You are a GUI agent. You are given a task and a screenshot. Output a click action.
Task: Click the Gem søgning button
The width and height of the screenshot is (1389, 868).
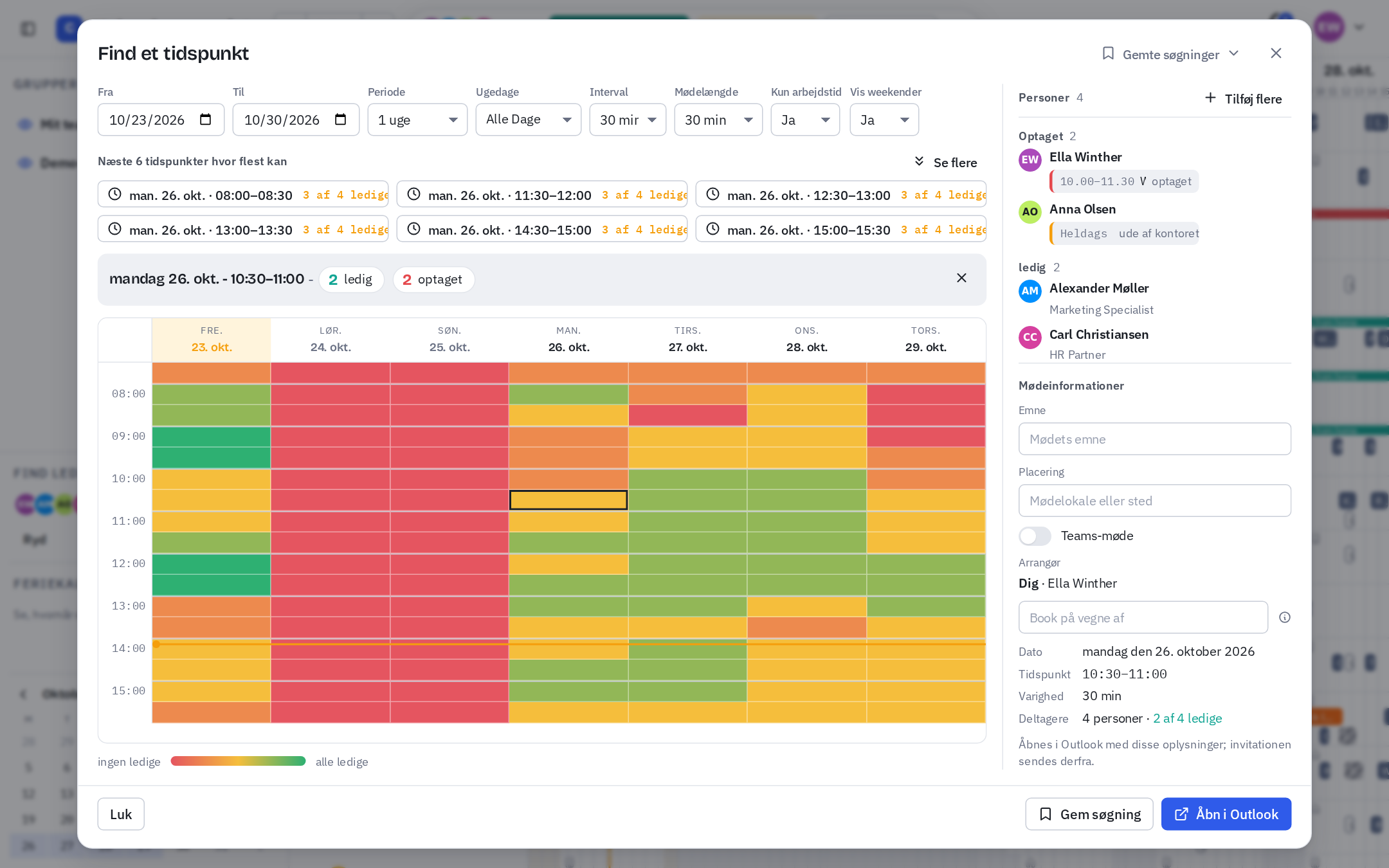pyautogui.click(x=1089, y=814)
